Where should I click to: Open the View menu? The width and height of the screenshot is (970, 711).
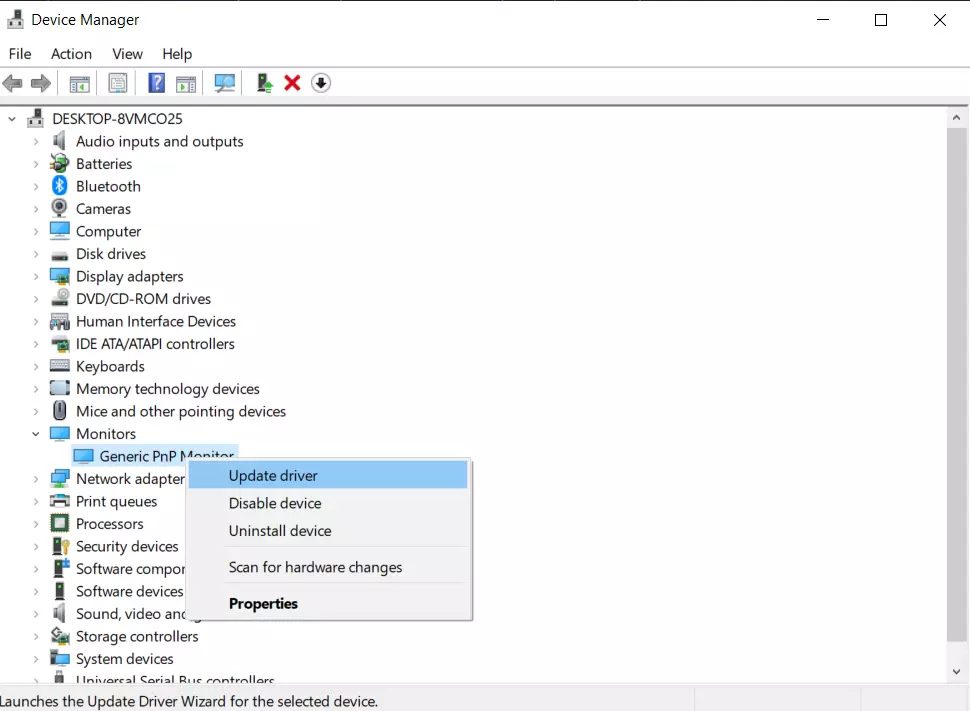(127, 54)
